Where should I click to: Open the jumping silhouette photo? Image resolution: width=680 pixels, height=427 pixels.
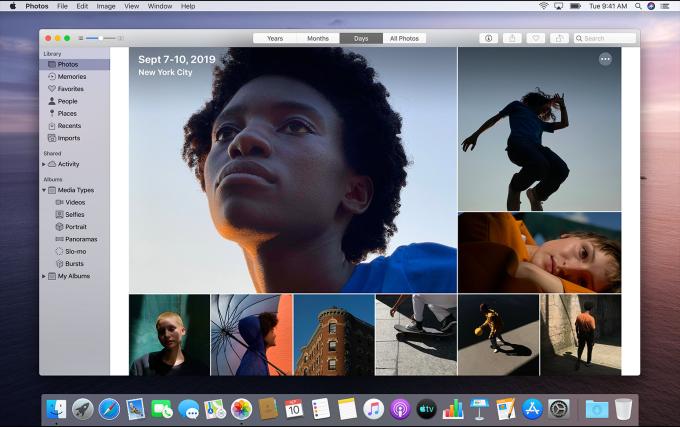539,129
